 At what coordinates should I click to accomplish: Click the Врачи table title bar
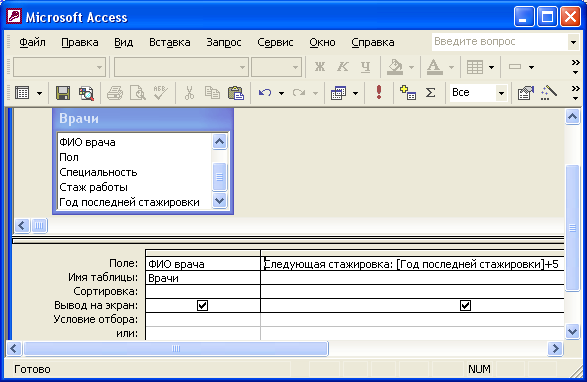[x=143, y=119]
